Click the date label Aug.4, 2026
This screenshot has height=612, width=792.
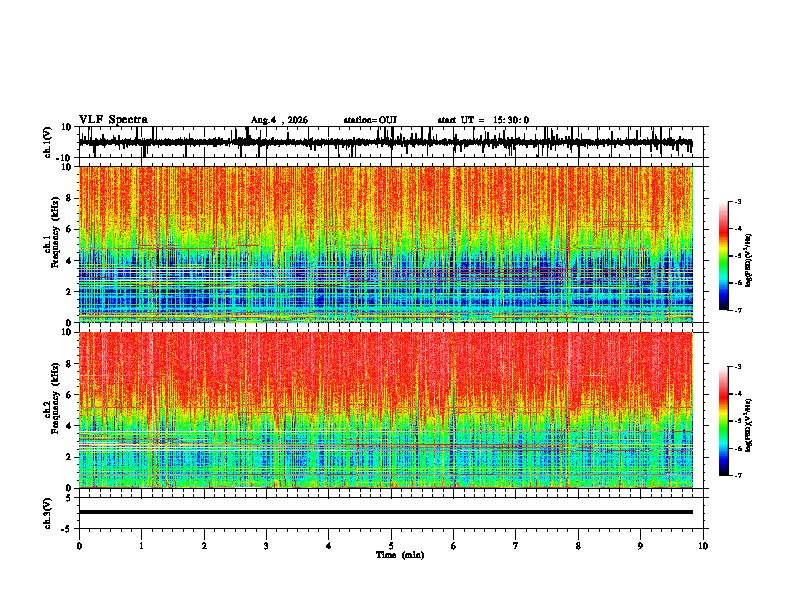coord(279,120)
